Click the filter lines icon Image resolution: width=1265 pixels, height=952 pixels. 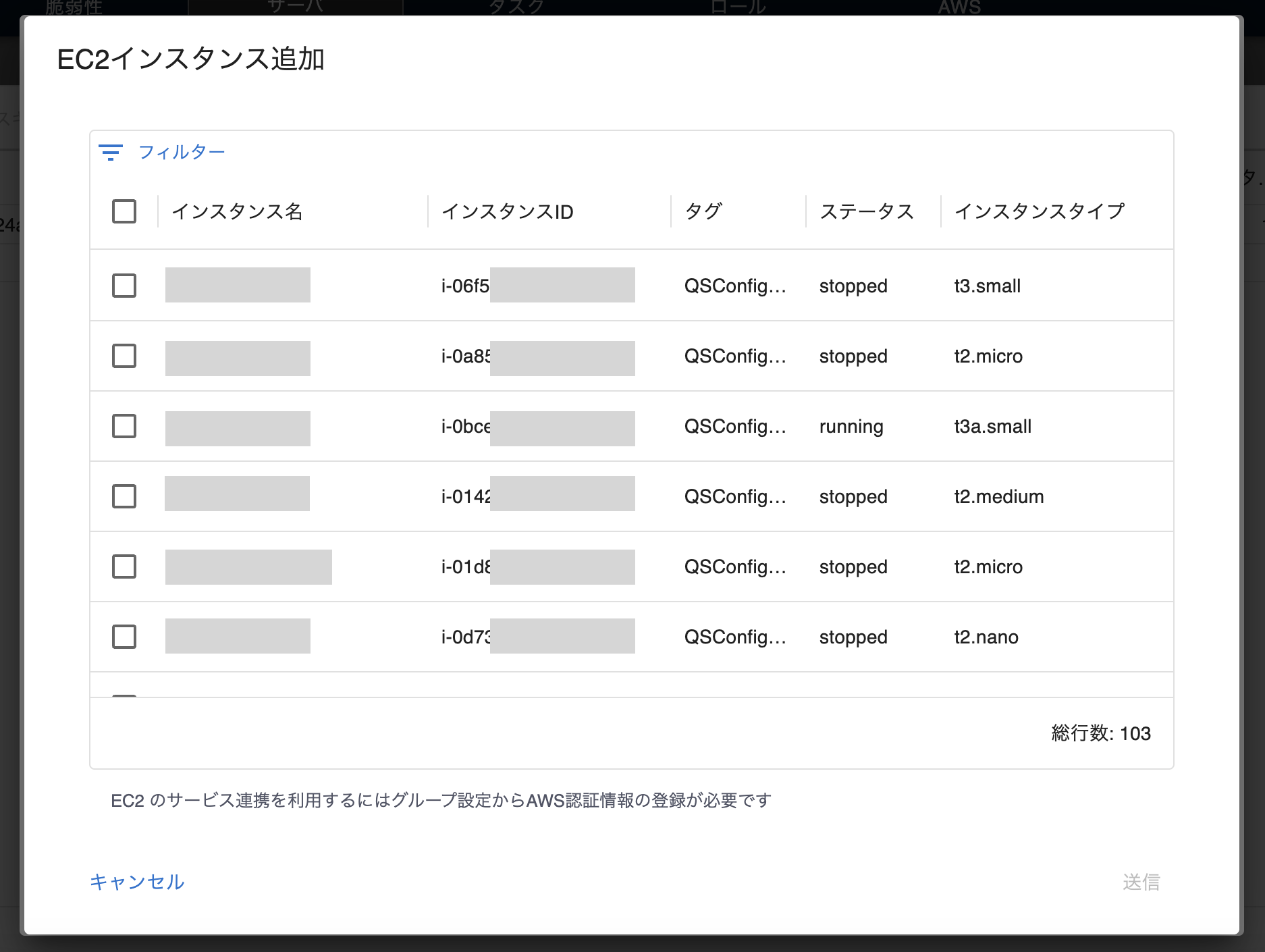coord(111,152)
